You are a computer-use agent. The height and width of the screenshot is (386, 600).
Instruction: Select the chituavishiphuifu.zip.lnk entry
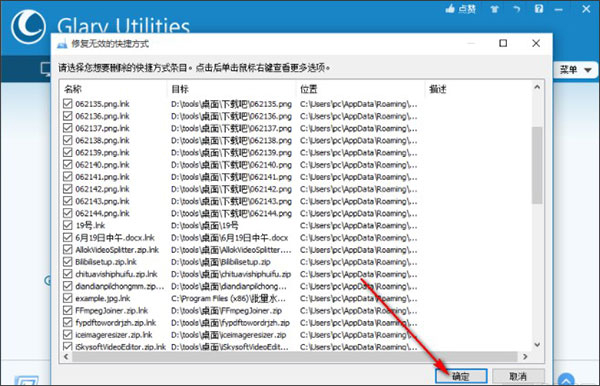[116, 274]
